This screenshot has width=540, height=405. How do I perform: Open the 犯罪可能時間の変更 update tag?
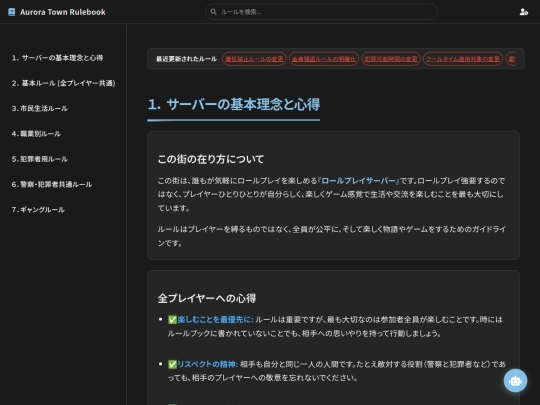click(x=391, y=59)
